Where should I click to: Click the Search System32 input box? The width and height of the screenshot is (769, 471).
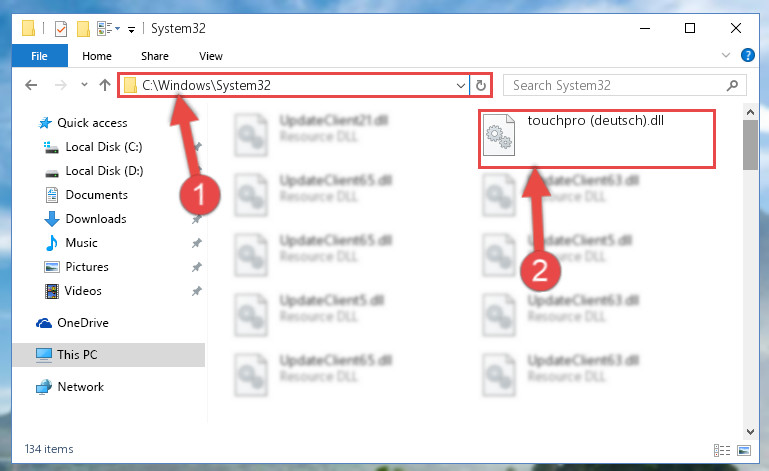617,85
